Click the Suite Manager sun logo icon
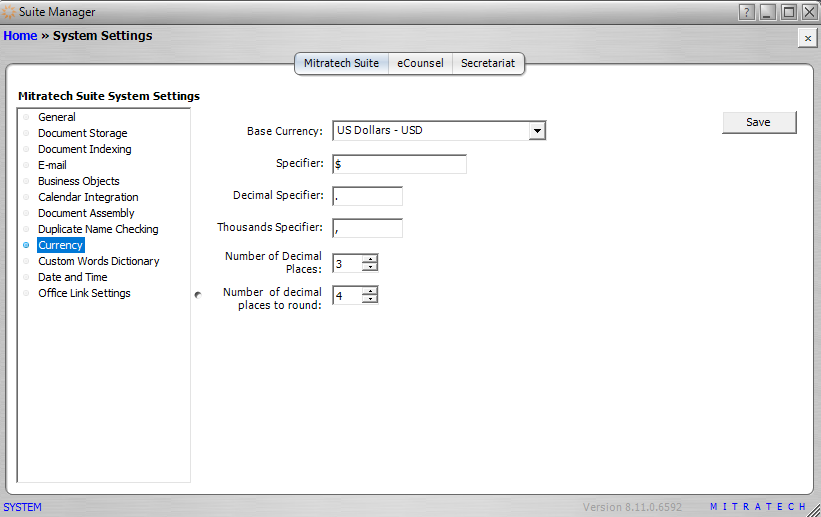The image size is (821, 517). pos(9,12)
